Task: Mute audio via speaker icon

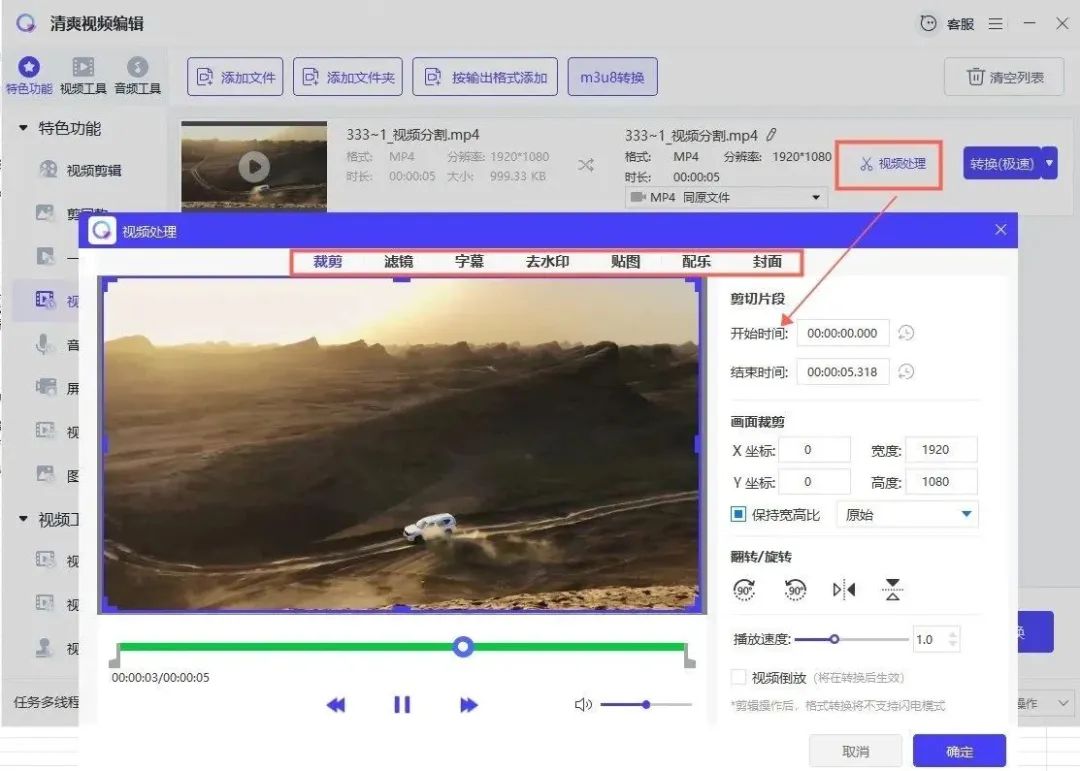Action: pyautogui.click(x=584, y=705)
